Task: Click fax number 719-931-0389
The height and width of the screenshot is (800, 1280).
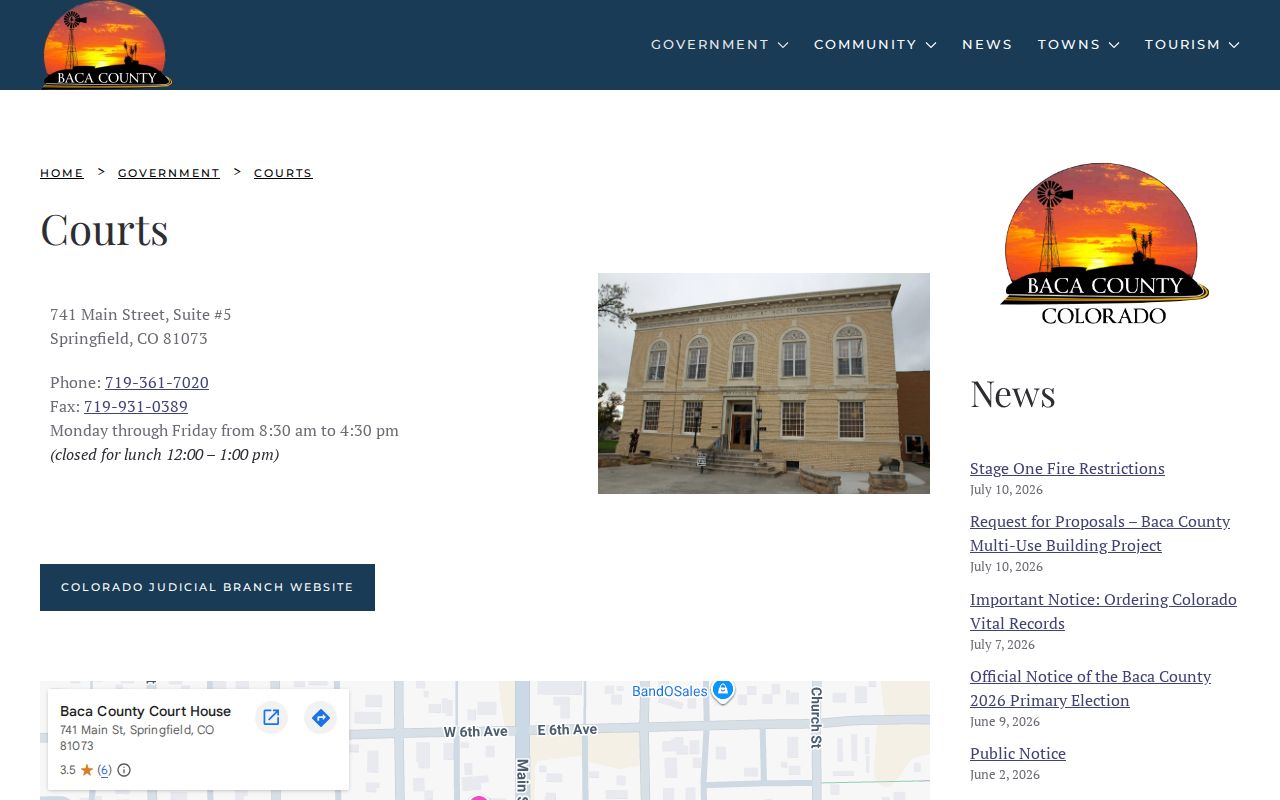Action: 136,406
